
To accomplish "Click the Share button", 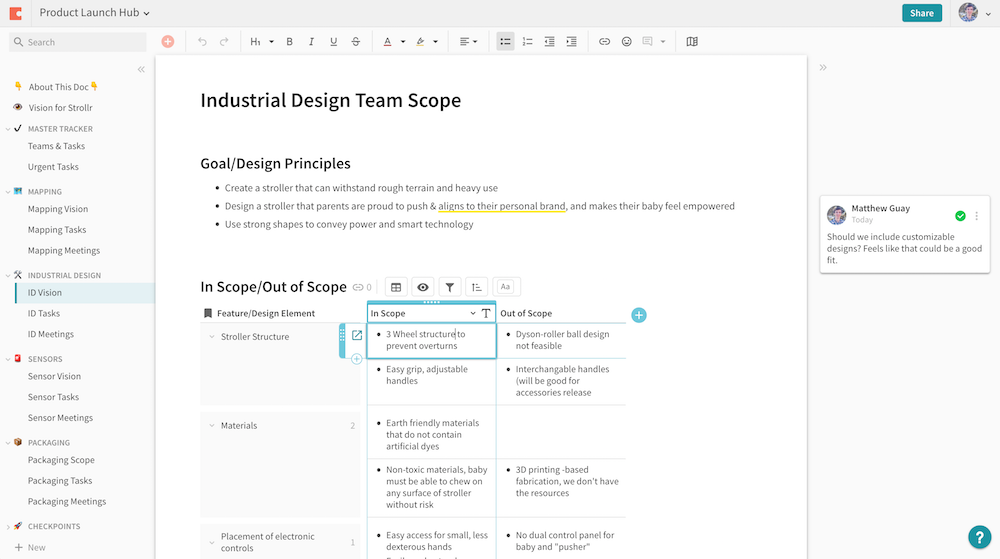I will [x=921, y=13].
